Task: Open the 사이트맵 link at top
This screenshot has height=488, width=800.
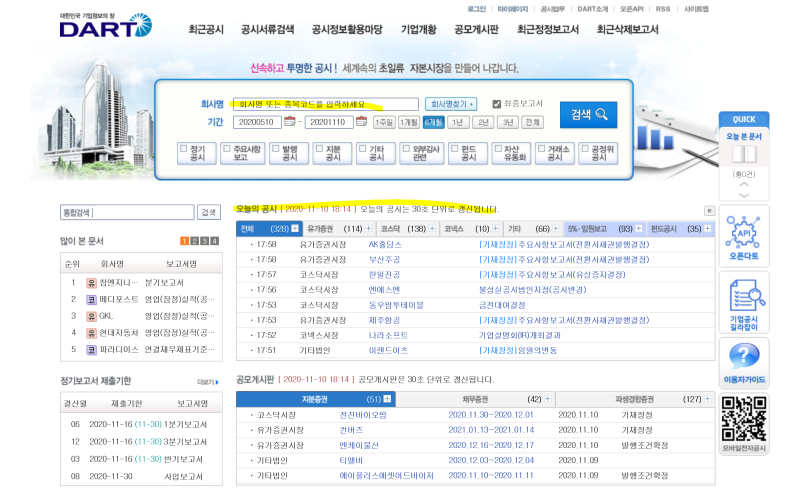Action: tap(696, 9)
